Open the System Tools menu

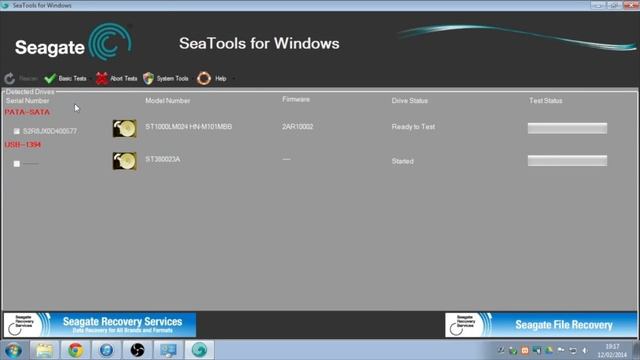[x=172, y=78]
